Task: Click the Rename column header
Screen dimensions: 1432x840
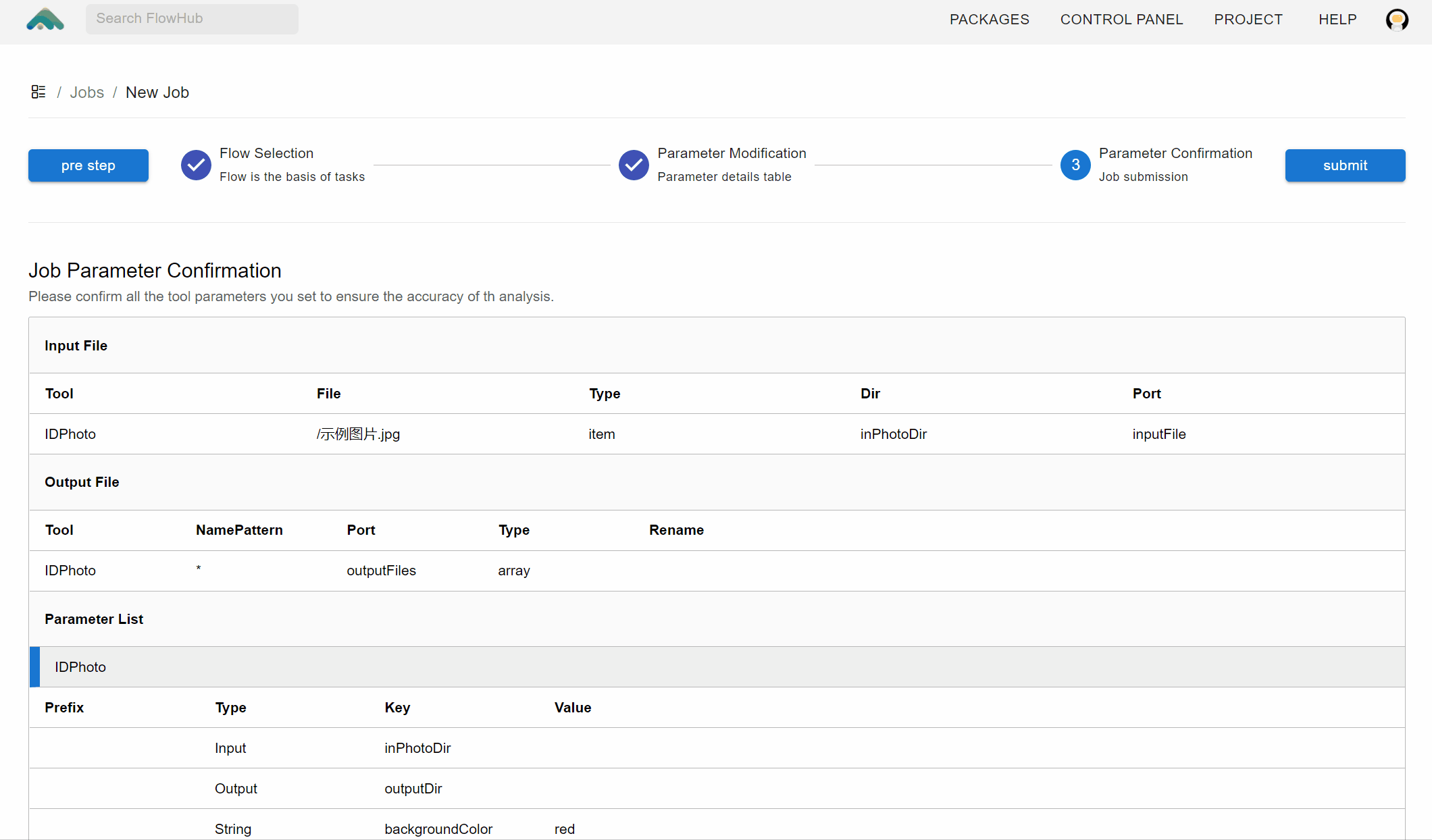Action: coord(676,530)
